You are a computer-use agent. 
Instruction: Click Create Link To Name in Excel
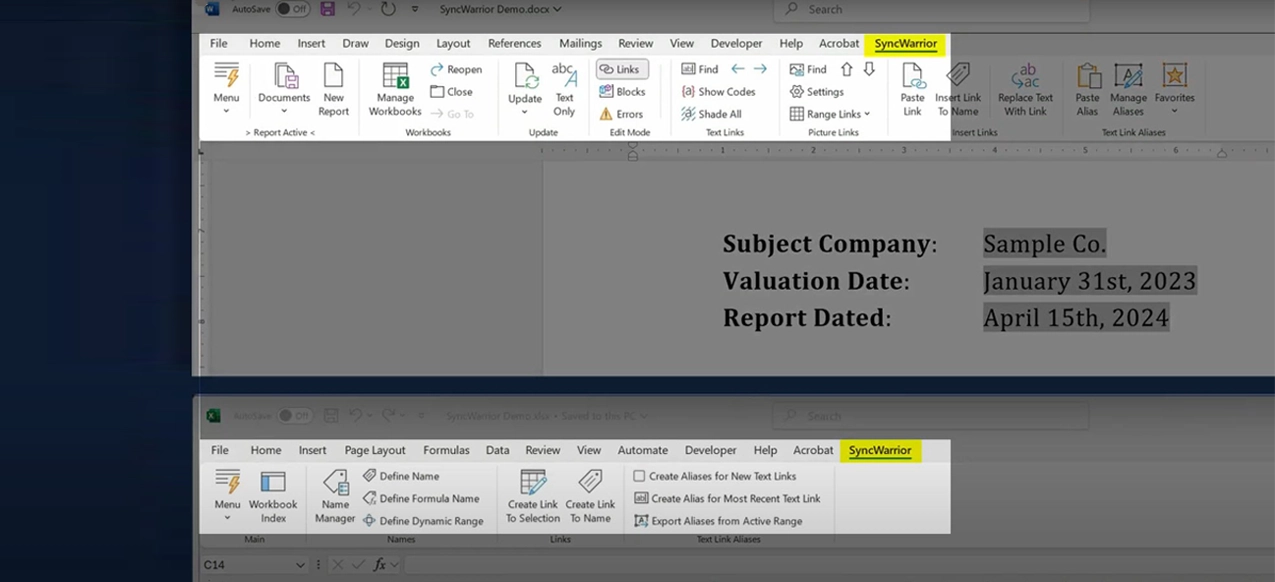point(590,495)
